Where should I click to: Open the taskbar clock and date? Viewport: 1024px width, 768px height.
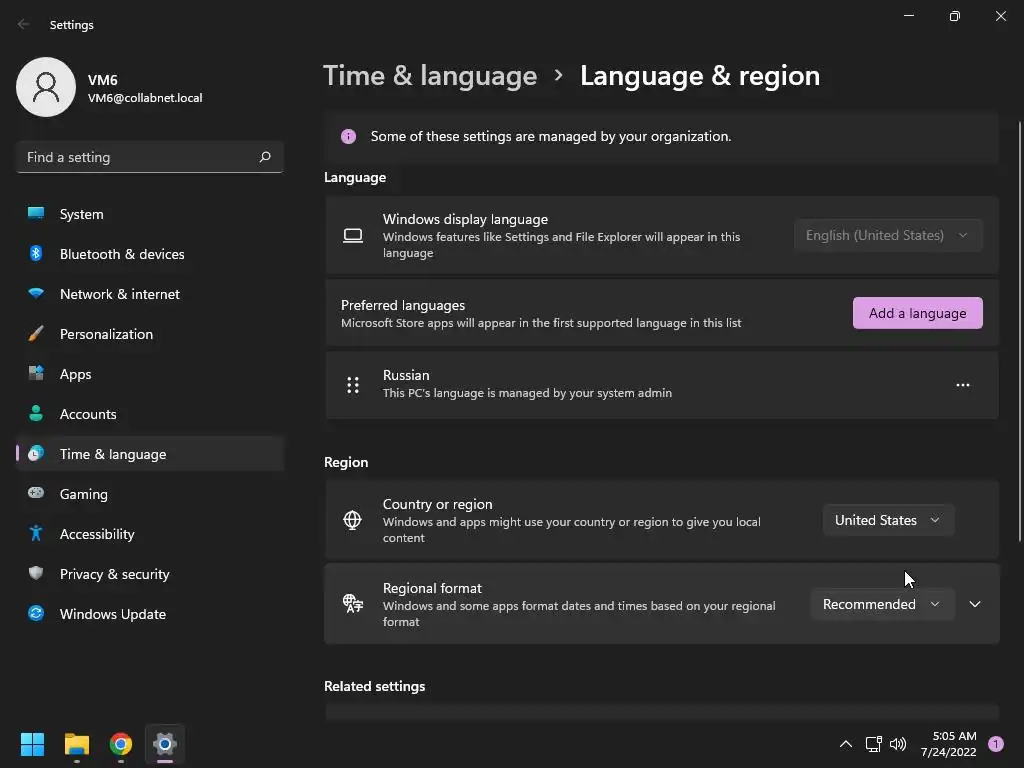tap(948, 744)
